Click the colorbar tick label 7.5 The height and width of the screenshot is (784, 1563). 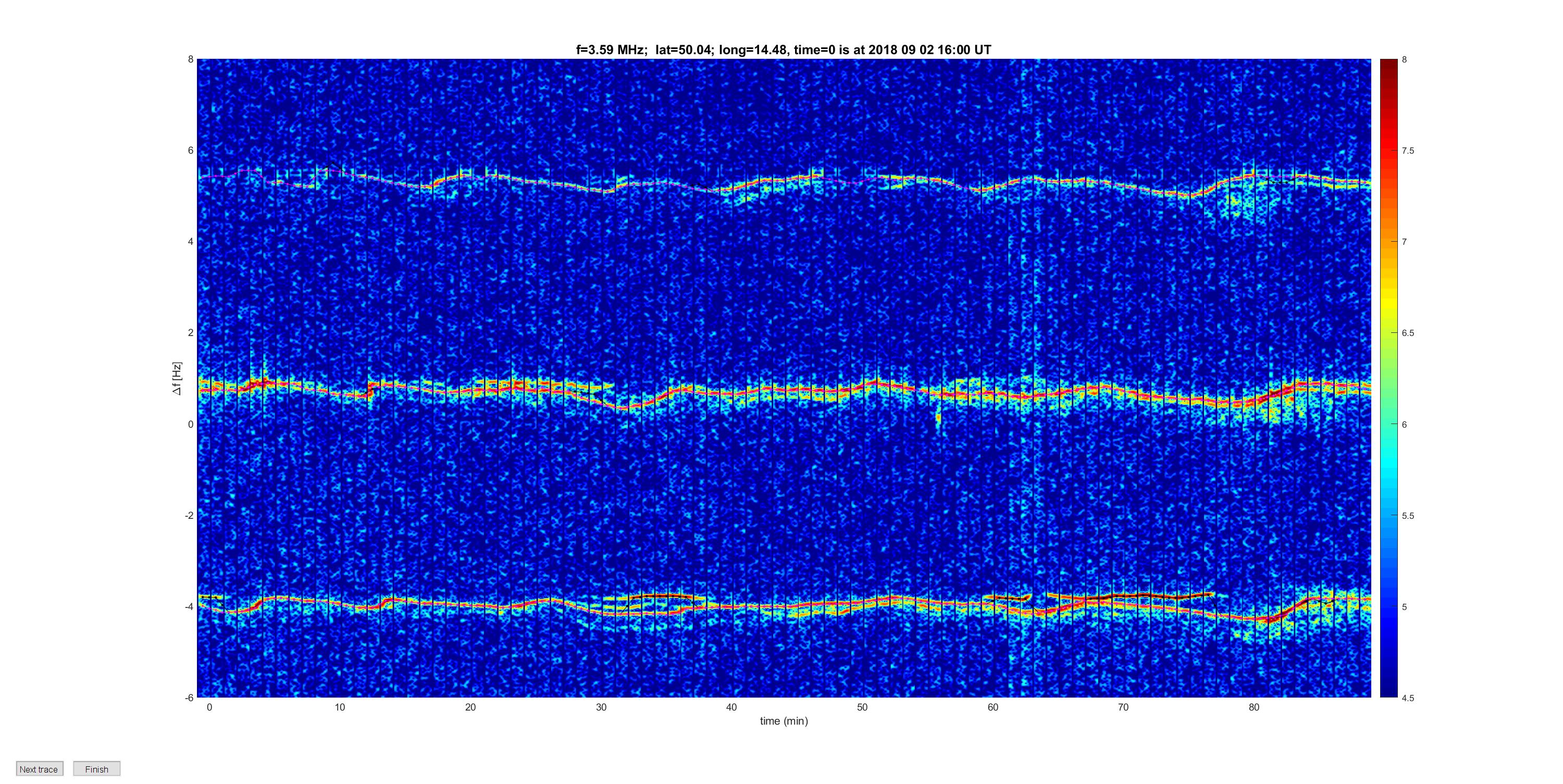(1408, 151)
